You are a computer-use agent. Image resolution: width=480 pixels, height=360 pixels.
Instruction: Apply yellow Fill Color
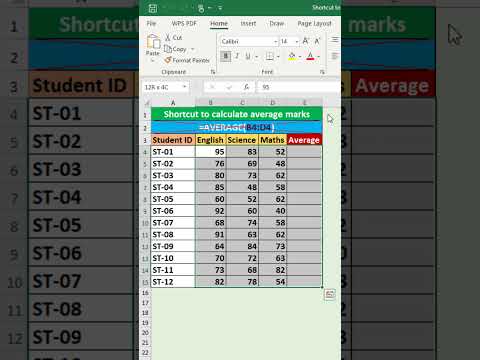coord(292,56)
